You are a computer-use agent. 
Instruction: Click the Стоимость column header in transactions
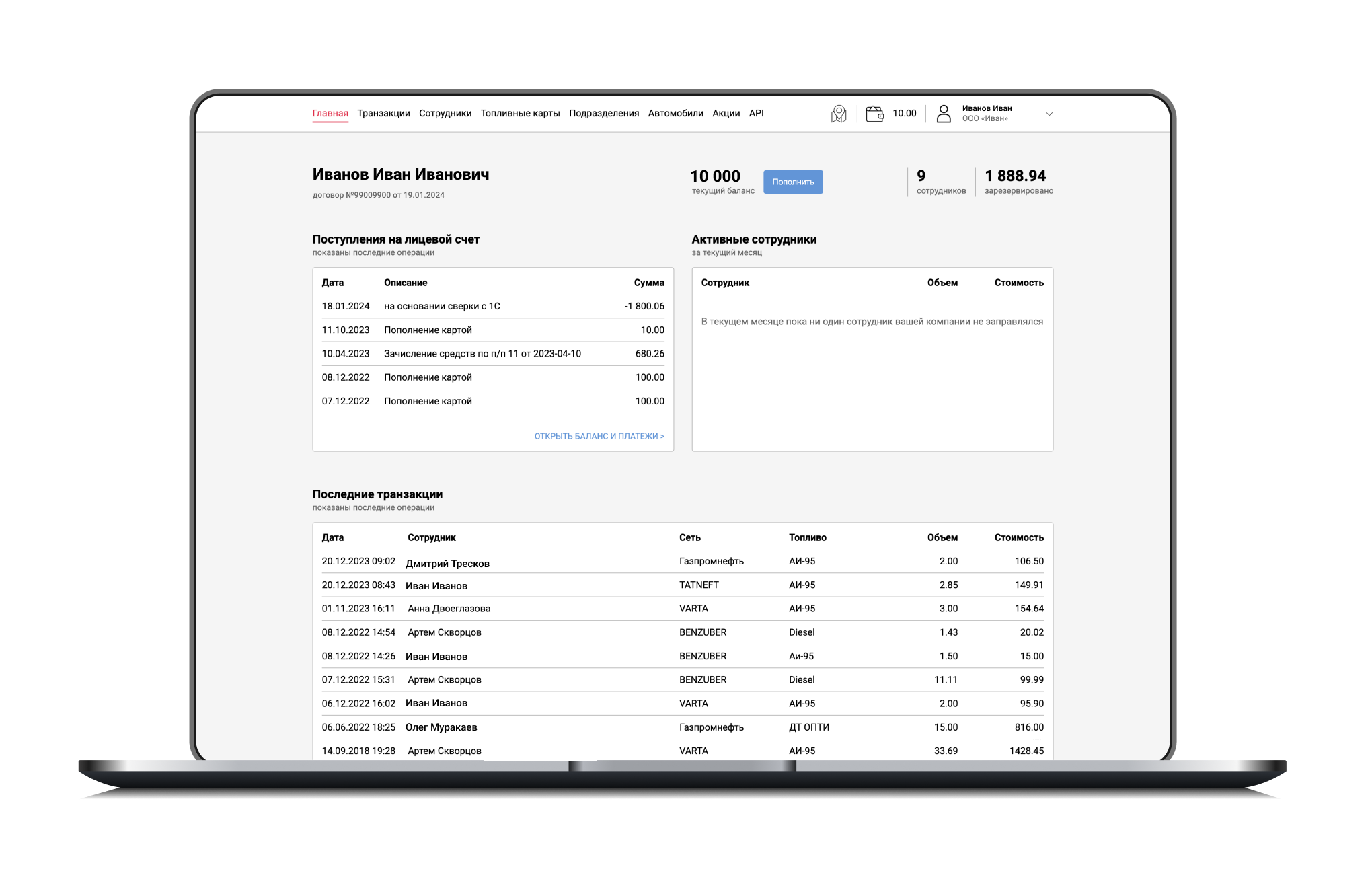pyautogui.click(x=1018, y=537)
